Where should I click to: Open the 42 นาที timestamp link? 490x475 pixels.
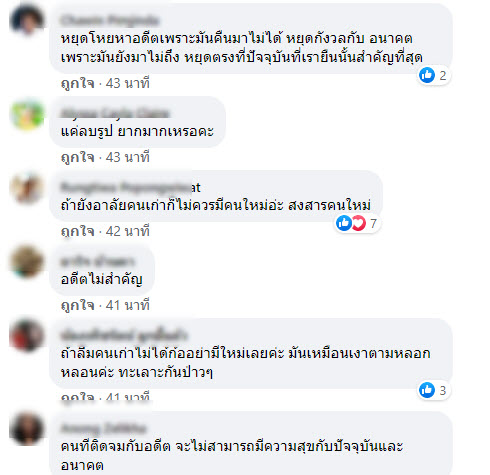click(128, 231)
